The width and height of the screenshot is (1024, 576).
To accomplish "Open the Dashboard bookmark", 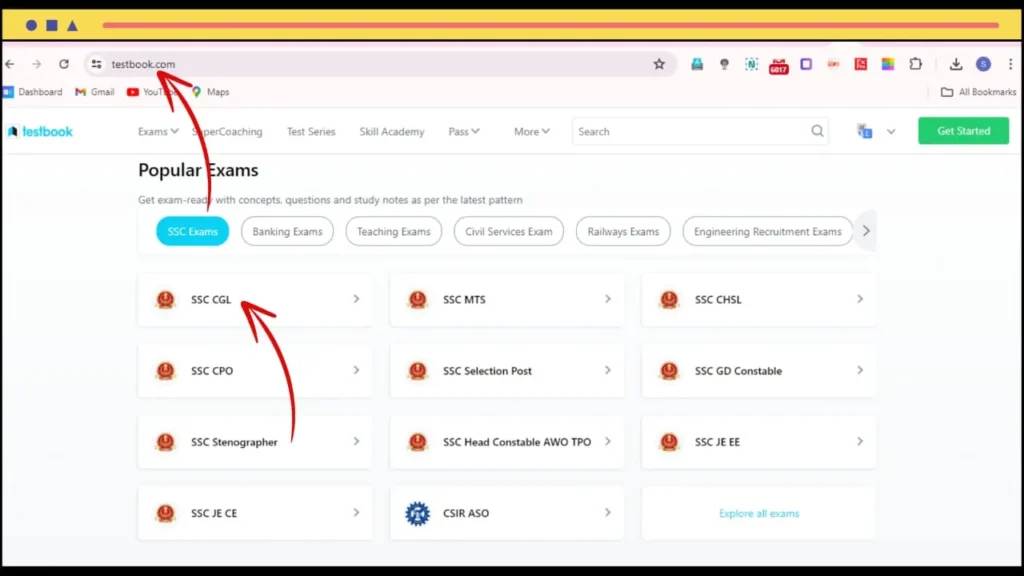I will click(x=33, y=92).
